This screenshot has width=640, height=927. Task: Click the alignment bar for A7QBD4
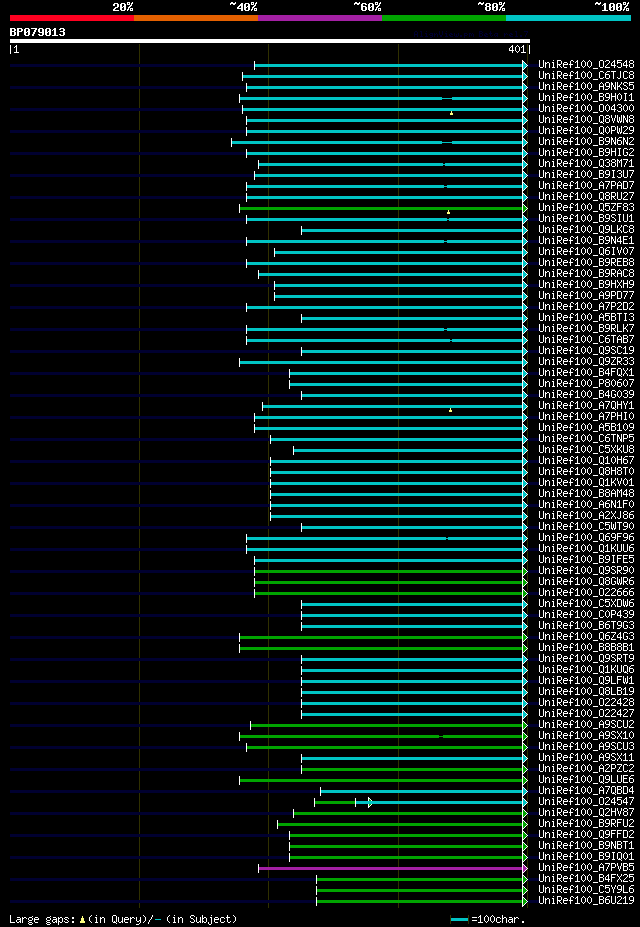coord(422,791)
